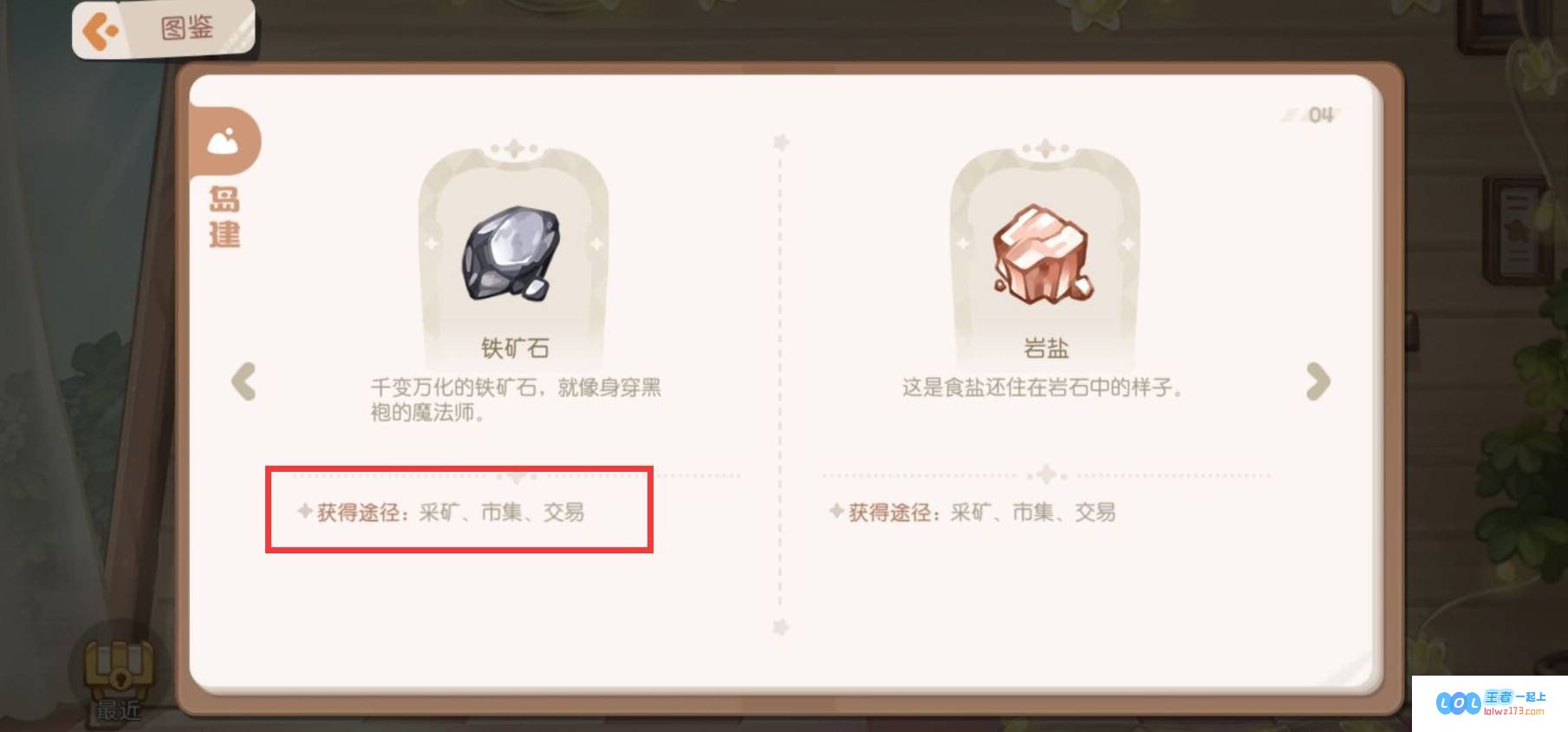This screenshot has width=1568, height=732.
Task: Select the 岛建 side tab icon
Action: coord(223,141)
